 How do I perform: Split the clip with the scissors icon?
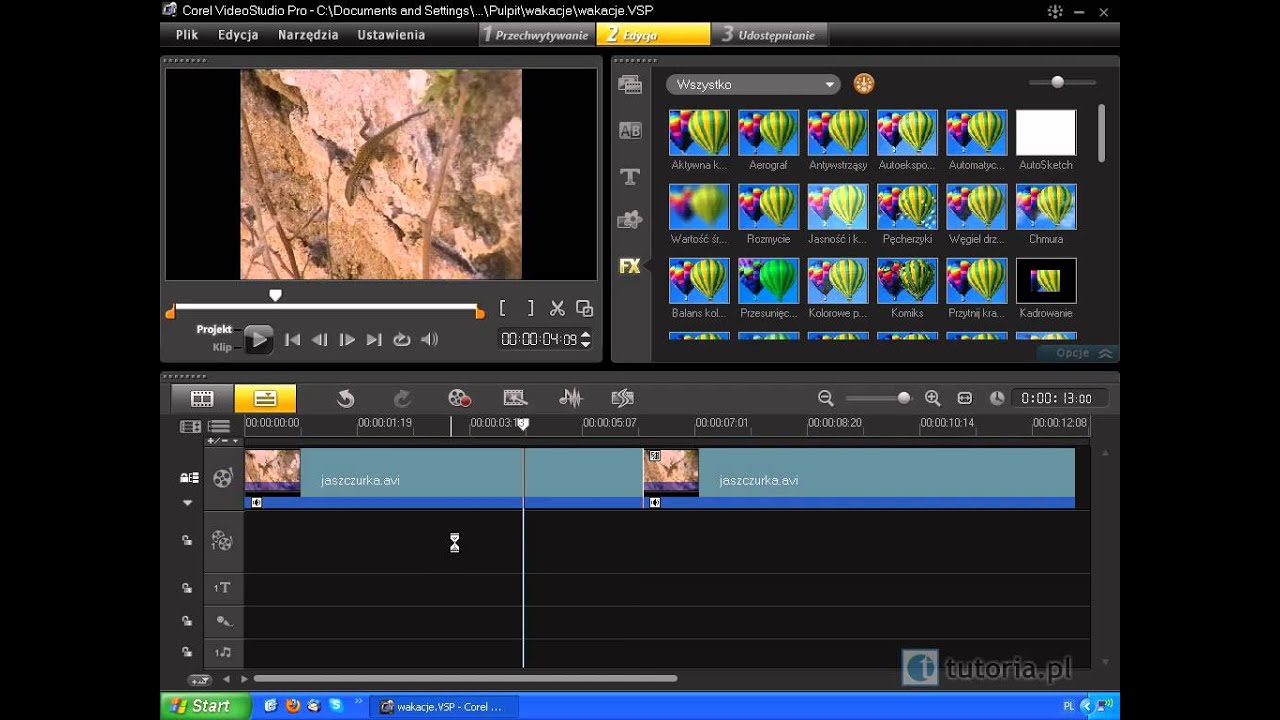click(557, 309)
